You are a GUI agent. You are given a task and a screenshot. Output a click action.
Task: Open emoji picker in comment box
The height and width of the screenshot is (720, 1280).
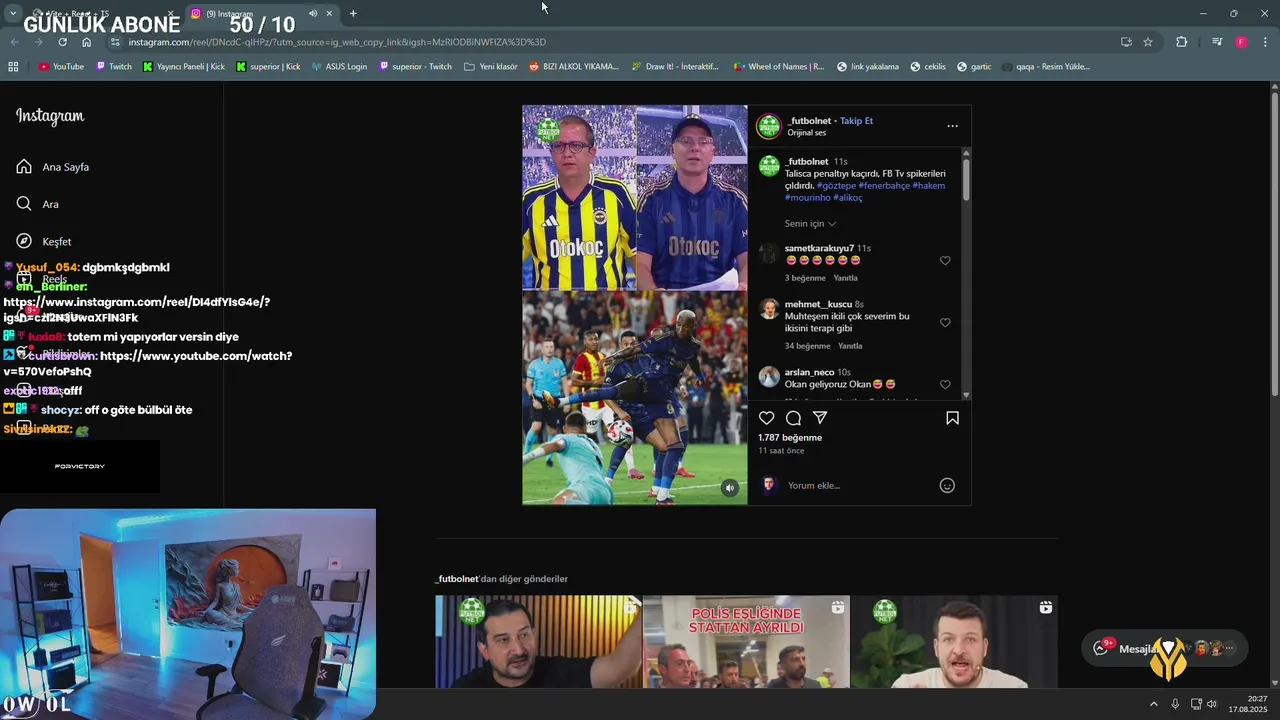click(947, 485)
